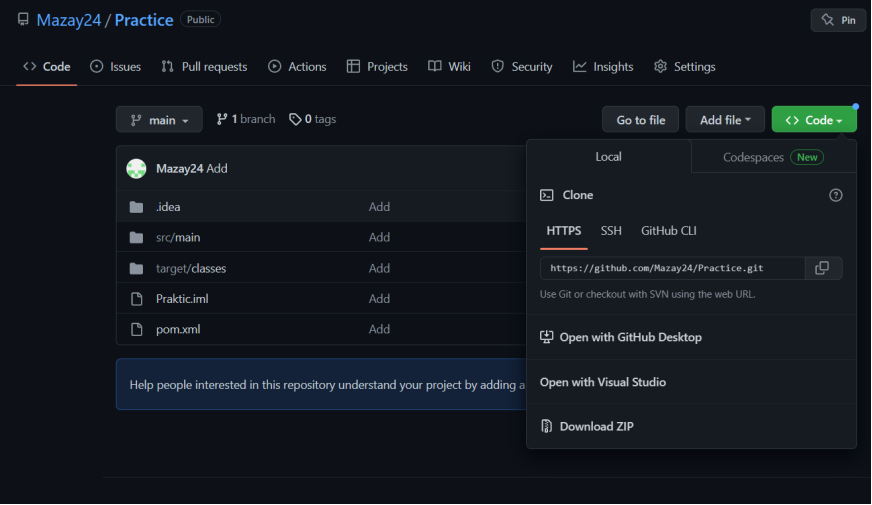Click the Clone terminal icon
The width and height of the screenshot is (872, 505).
pyautogui.click(x=547, y=195)
